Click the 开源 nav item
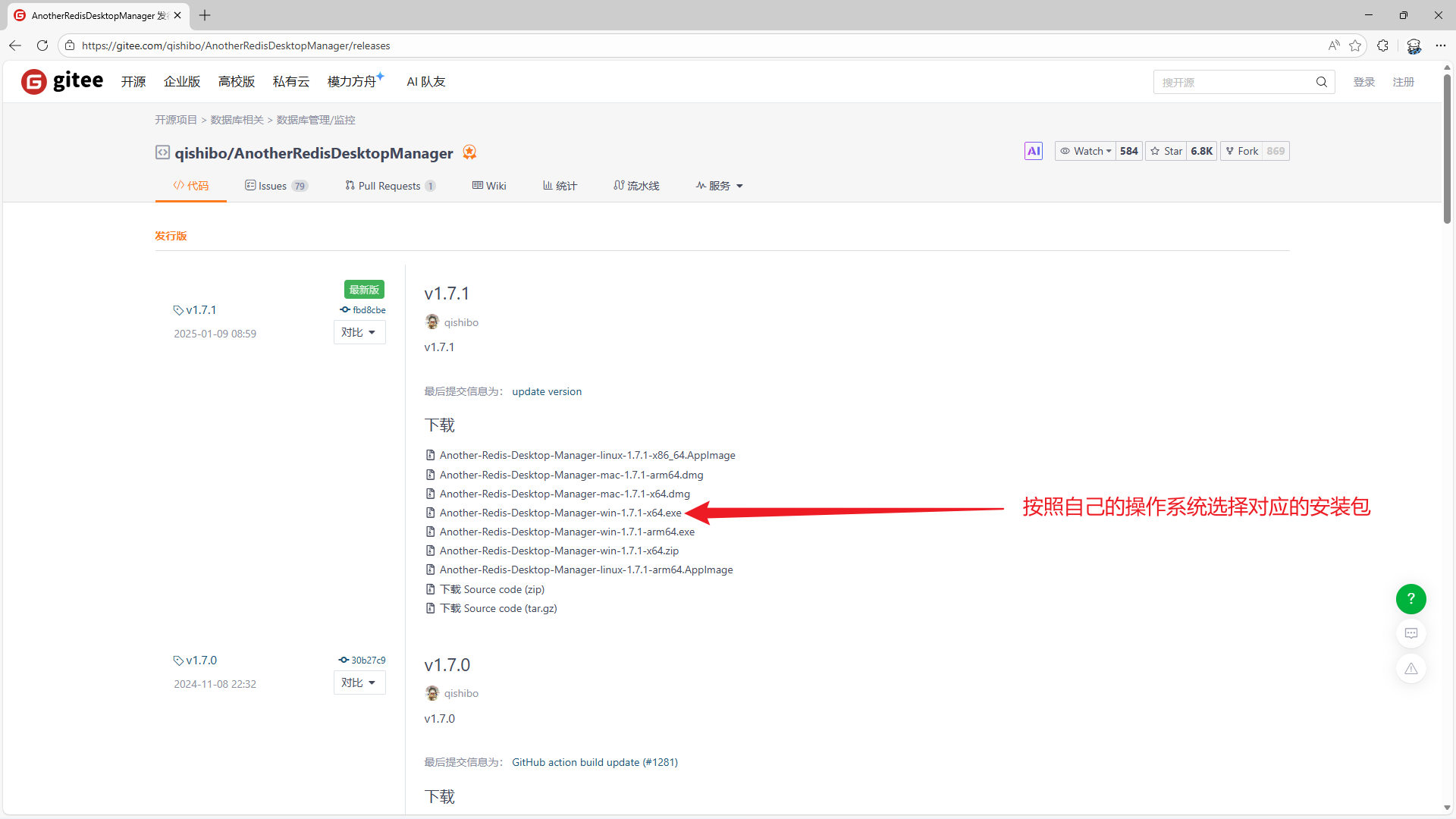Viewport: 1456px width, 819px height. (133, 82)
